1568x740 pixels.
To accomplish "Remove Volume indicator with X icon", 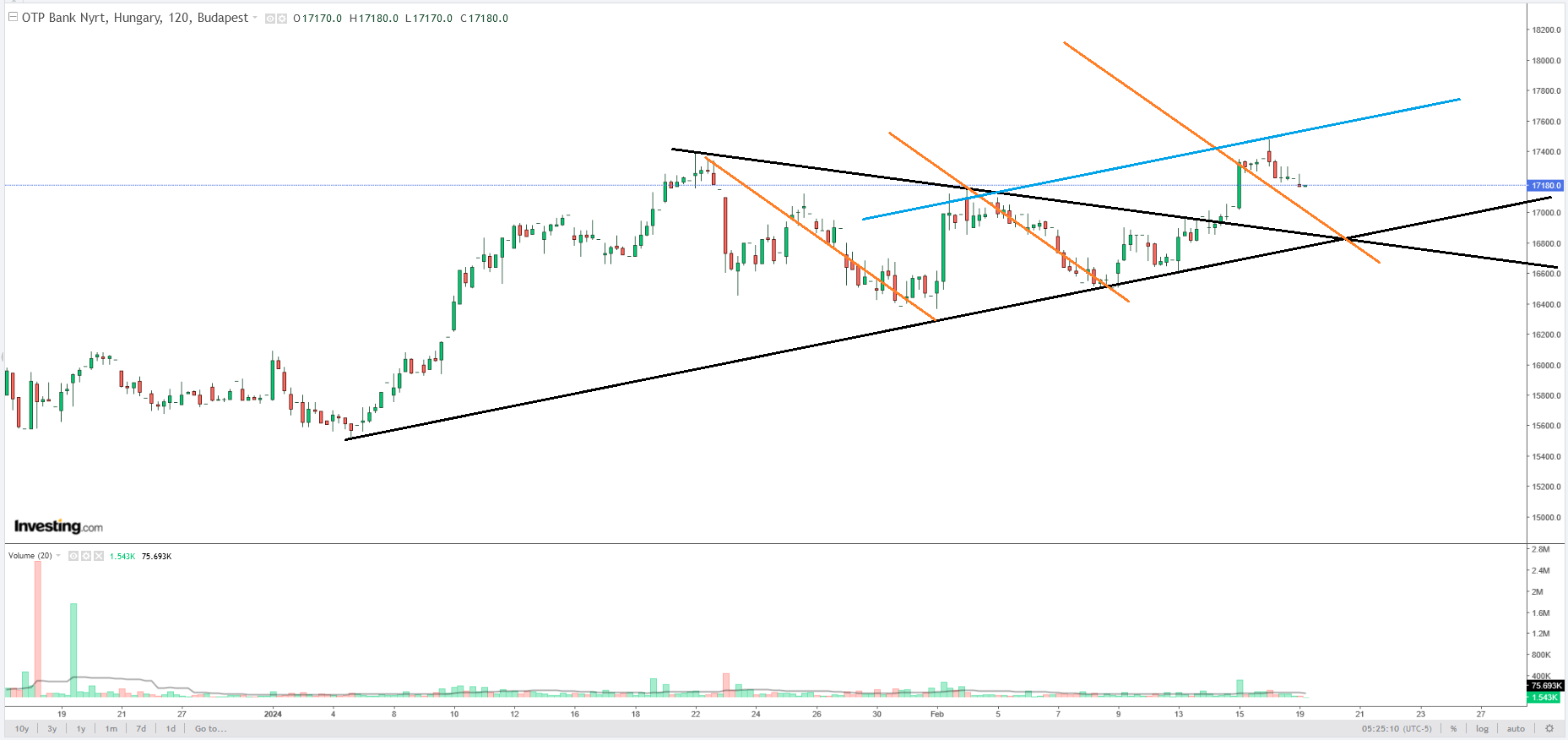I will point(99,556).
